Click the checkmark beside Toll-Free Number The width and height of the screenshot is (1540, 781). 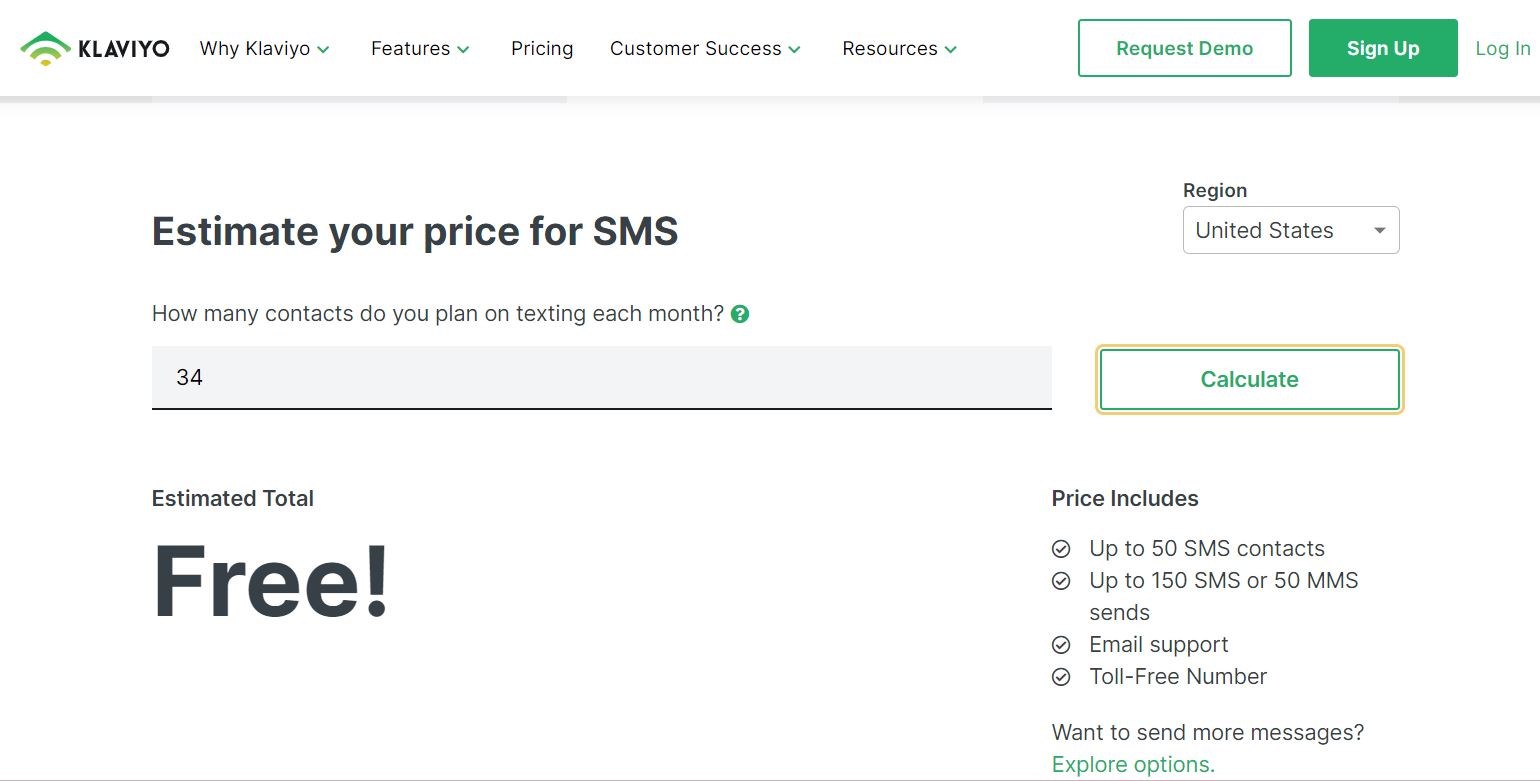(1061, 677)
